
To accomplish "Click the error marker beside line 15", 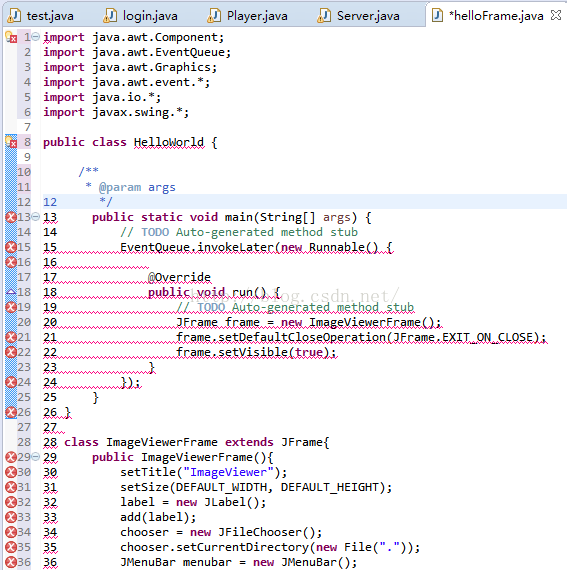I will (x=11, y=247).
